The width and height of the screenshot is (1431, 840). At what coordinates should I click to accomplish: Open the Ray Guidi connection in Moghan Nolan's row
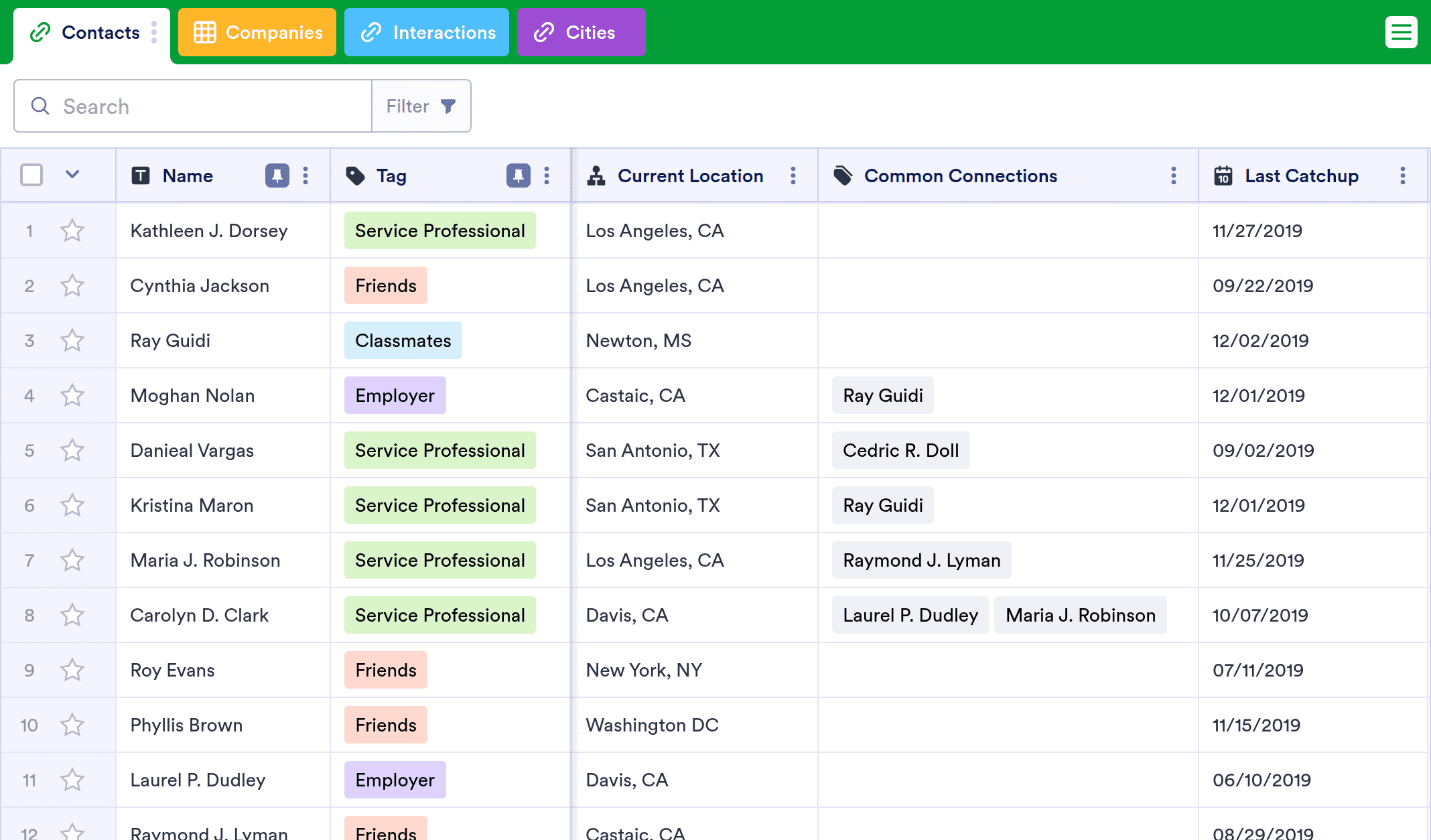(883, 395)
